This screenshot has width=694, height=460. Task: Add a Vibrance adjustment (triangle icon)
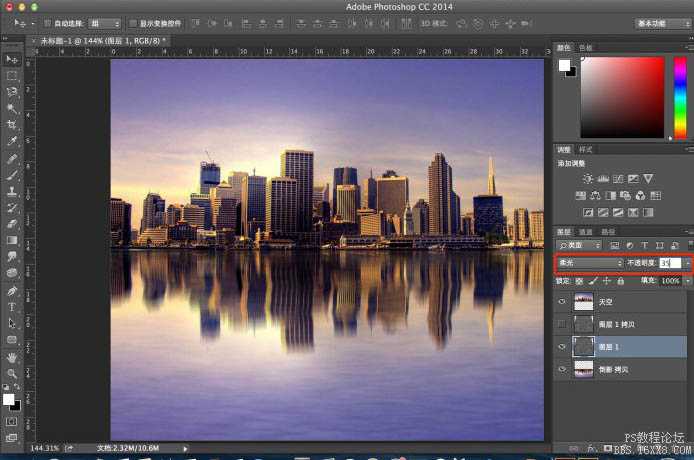click(x=648, y=179)
